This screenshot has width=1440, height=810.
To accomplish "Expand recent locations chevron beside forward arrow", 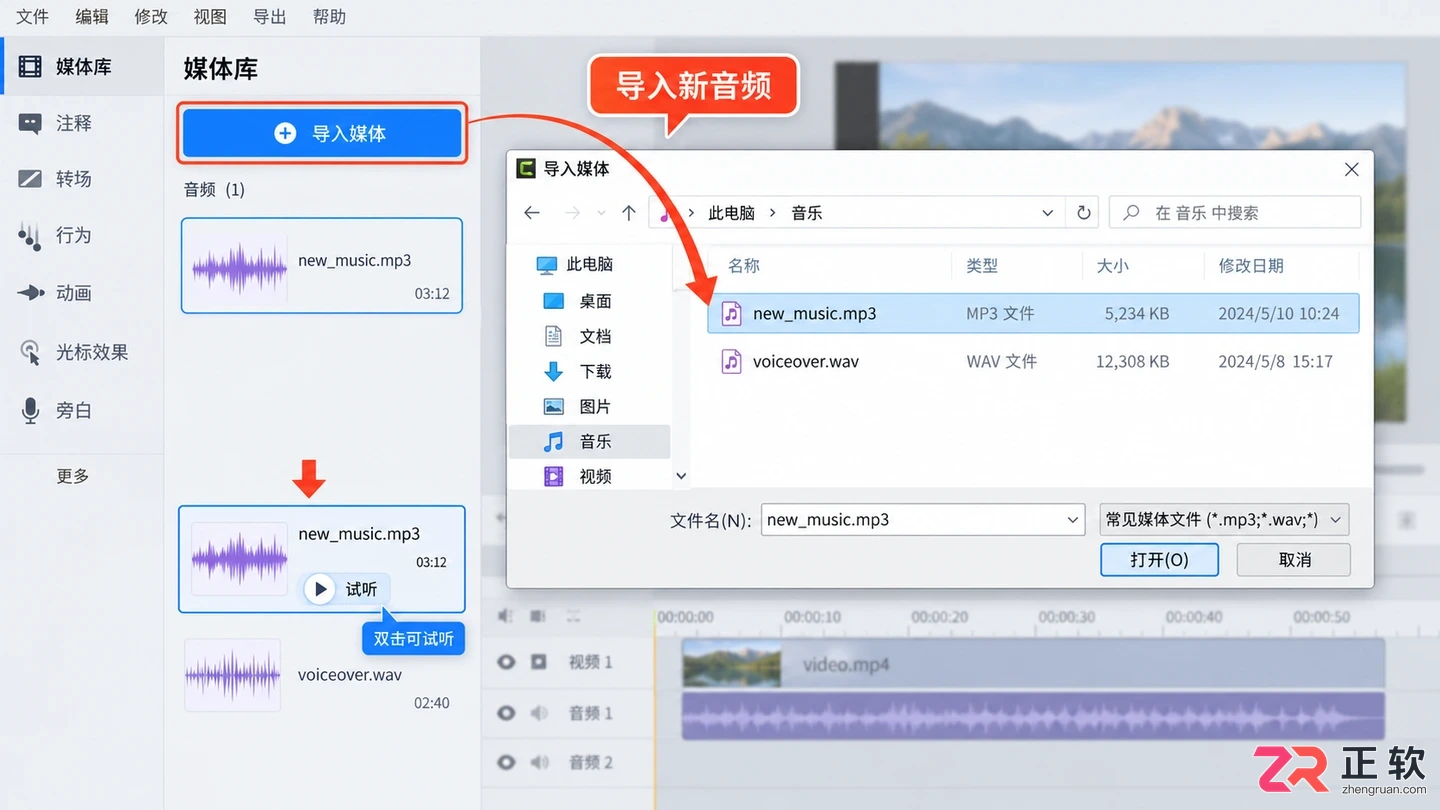I will [x=601, y=213].
